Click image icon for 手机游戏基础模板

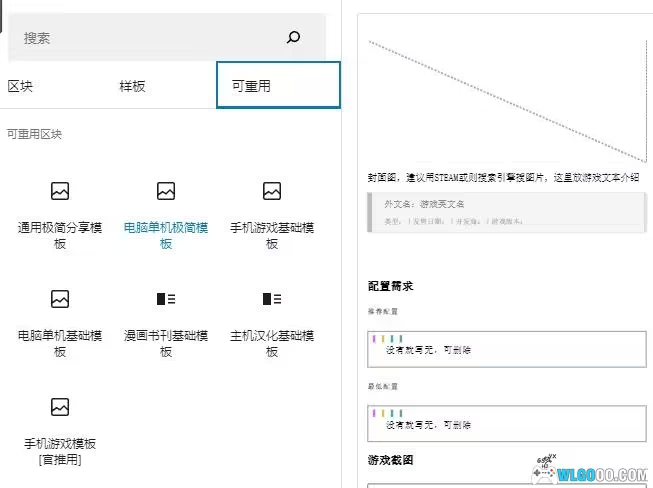(x=272, y=191)
